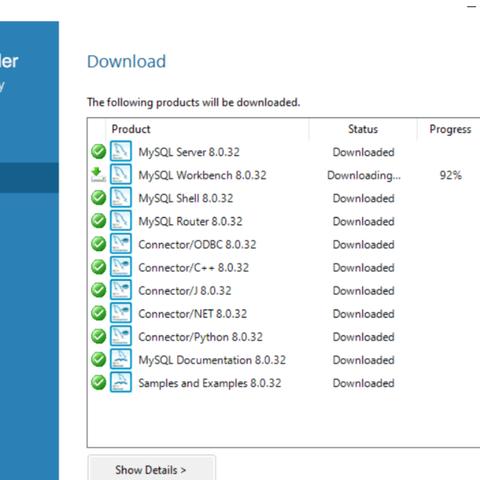Select the MySQL Shell 8.0.32 row name
The width and height of the screenshot is (480, 480).
[x=186, y=198]
